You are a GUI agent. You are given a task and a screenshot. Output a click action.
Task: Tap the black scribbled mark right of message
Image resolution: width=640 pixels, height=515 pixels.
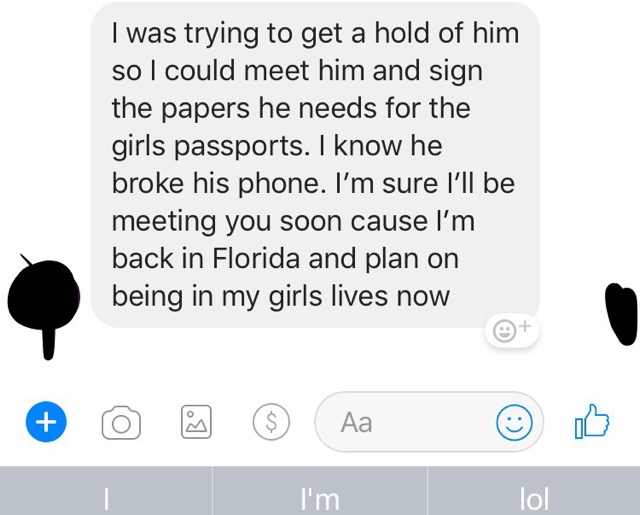621,313
